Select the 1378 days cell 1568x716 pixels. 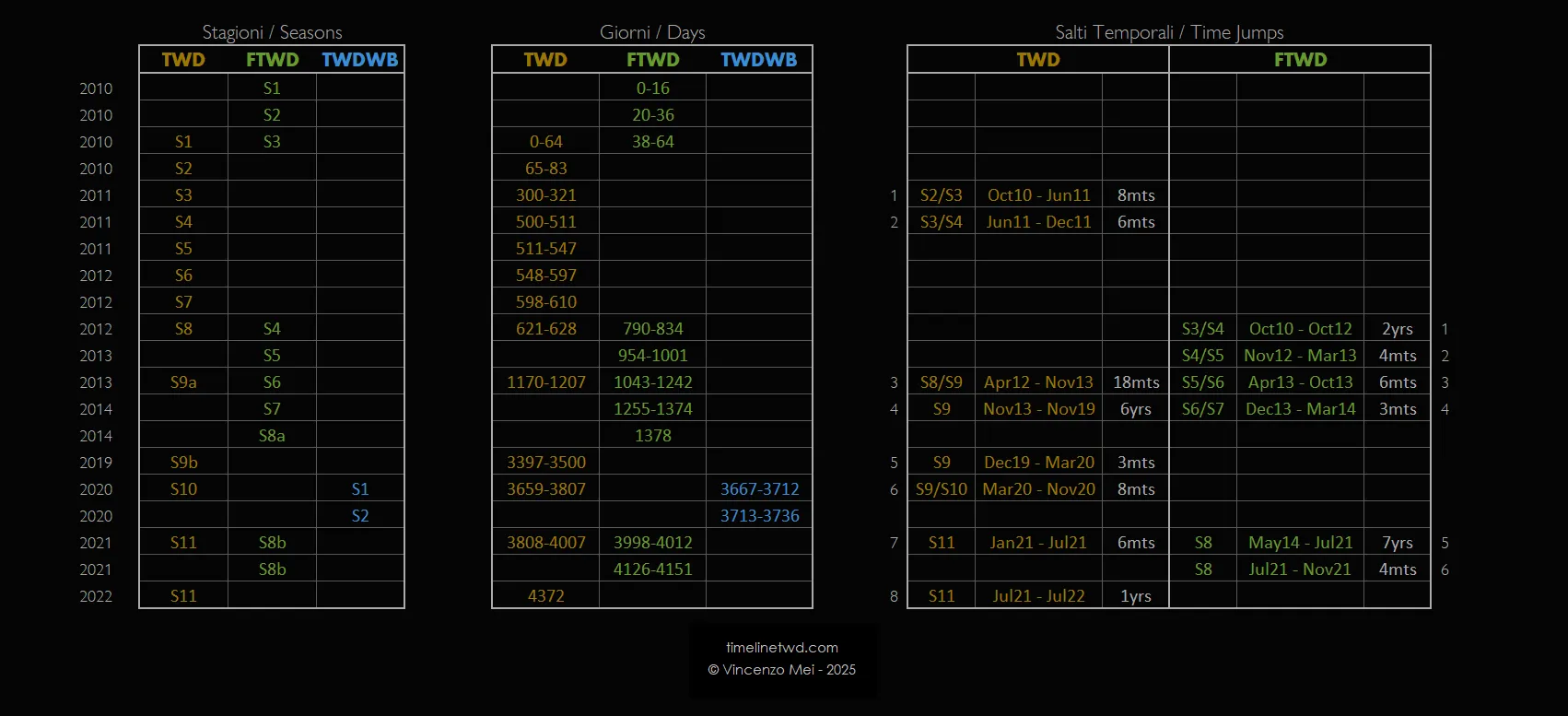[x=652, y=436]
